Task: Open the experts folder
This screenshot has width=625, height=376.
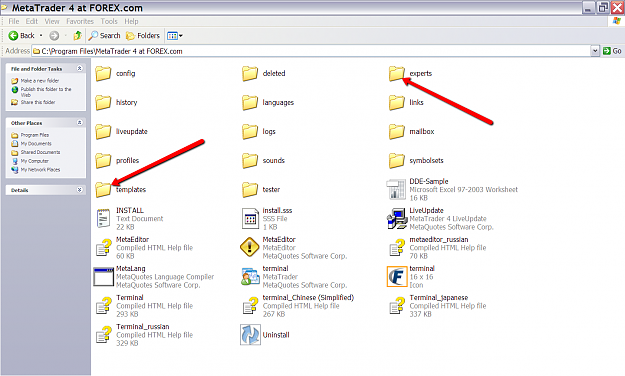Action: pos(410,73)
